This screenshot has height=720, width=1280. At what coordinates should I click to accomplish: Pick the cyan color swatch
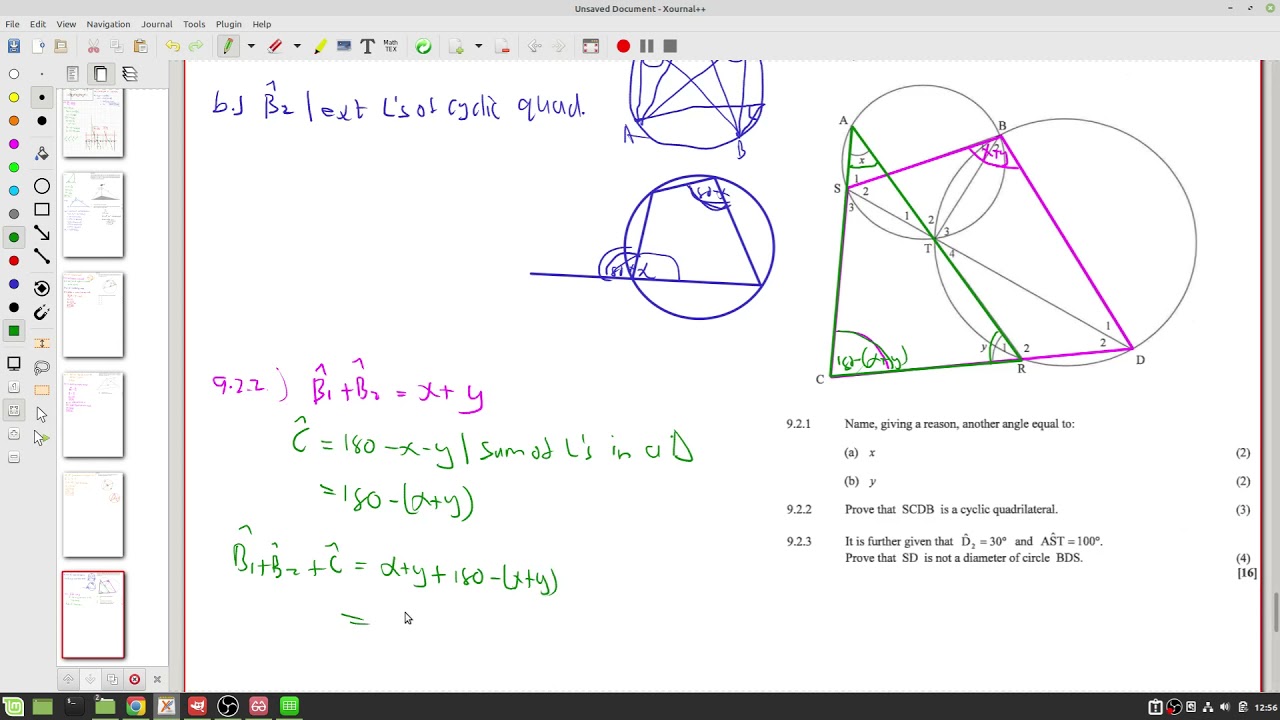pyautogui.click(x=14, y=191)
